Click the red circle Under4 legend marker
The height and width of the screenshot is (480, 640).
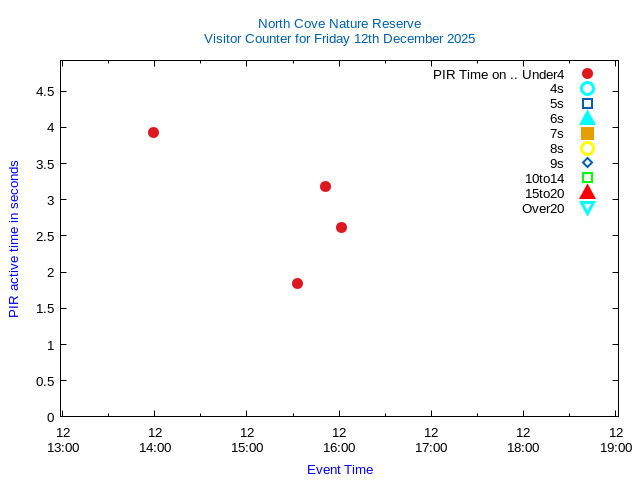point(587,73)
